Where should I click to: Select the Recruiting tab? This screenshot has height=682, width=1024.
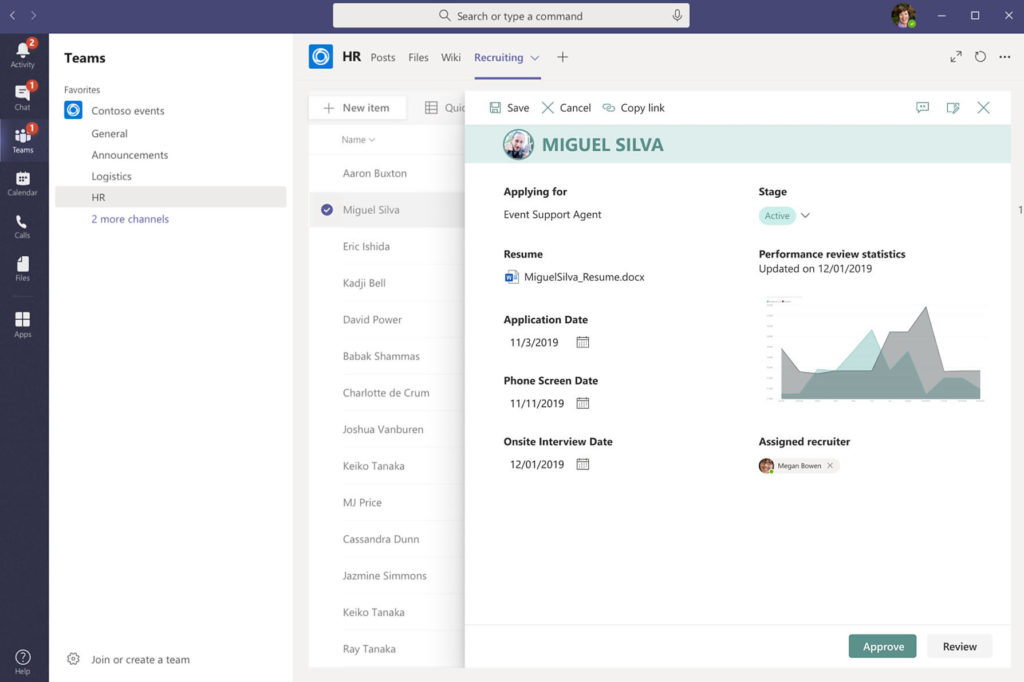498,57
